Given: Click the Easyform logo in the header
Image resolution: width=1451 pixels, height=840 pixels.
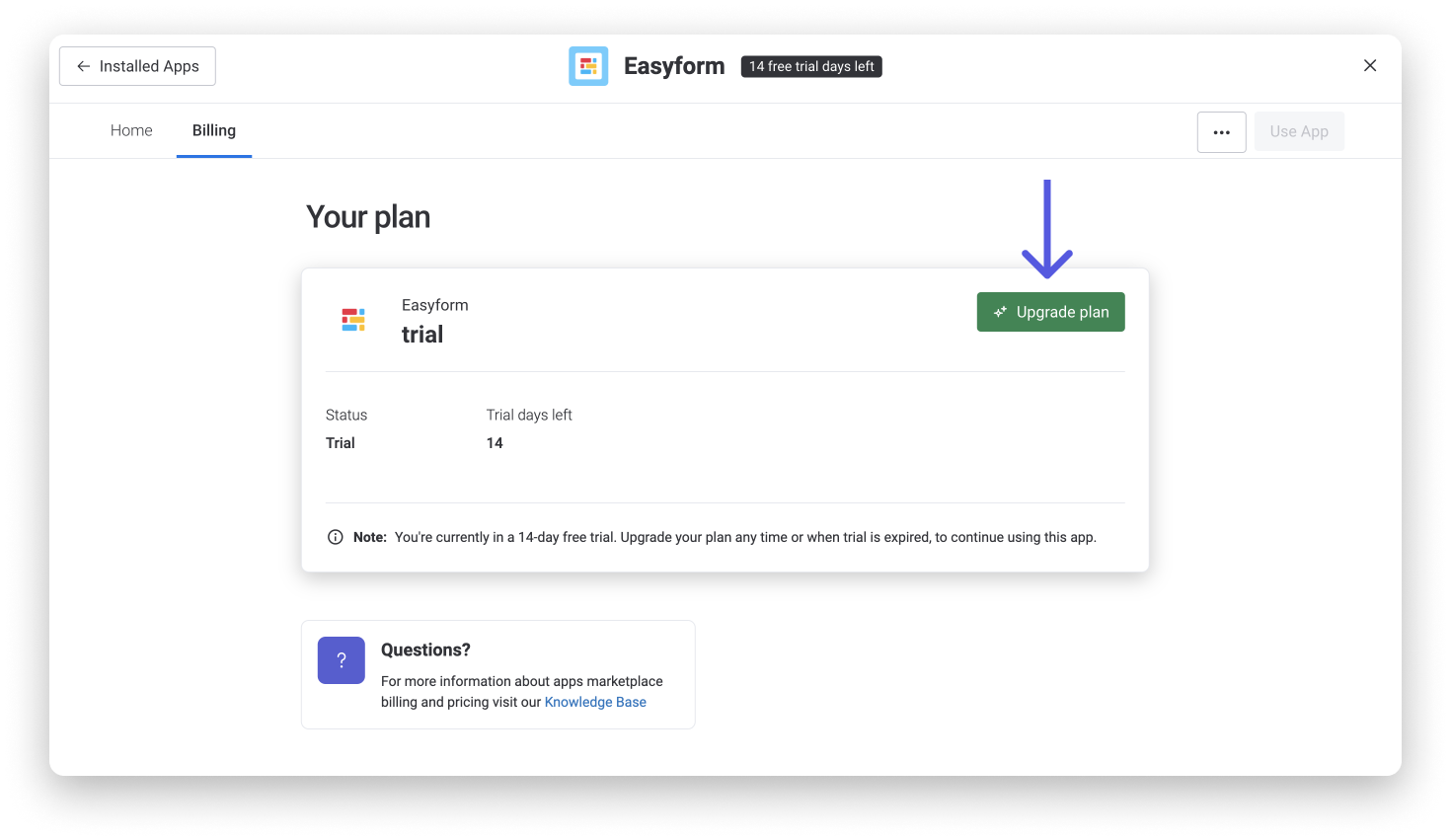Looking at the screenshot, I should (588, 66).
